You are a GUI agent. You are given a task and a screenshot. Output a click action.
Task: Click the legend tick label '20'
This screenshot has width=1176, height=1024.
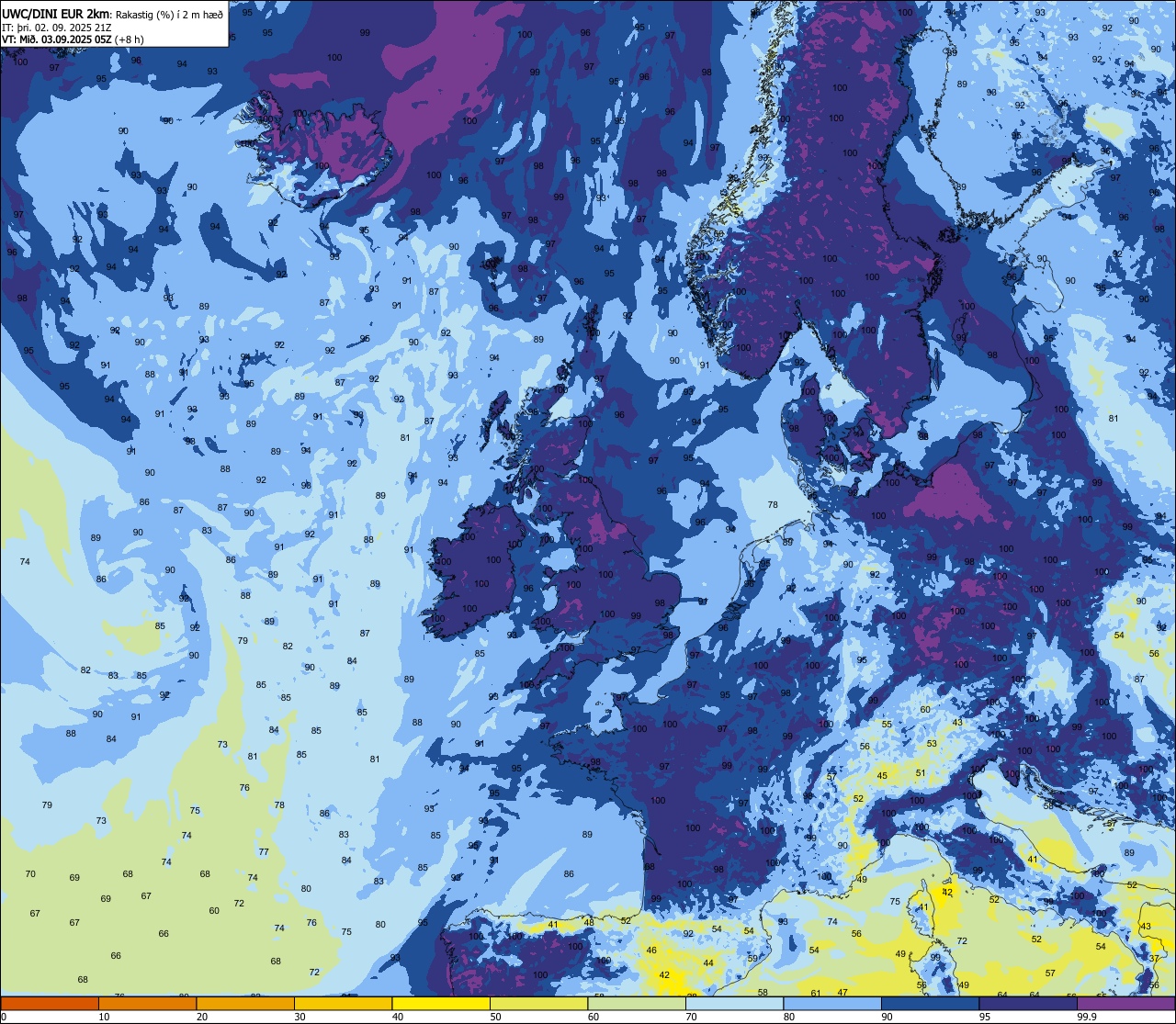click(202, 1017)
